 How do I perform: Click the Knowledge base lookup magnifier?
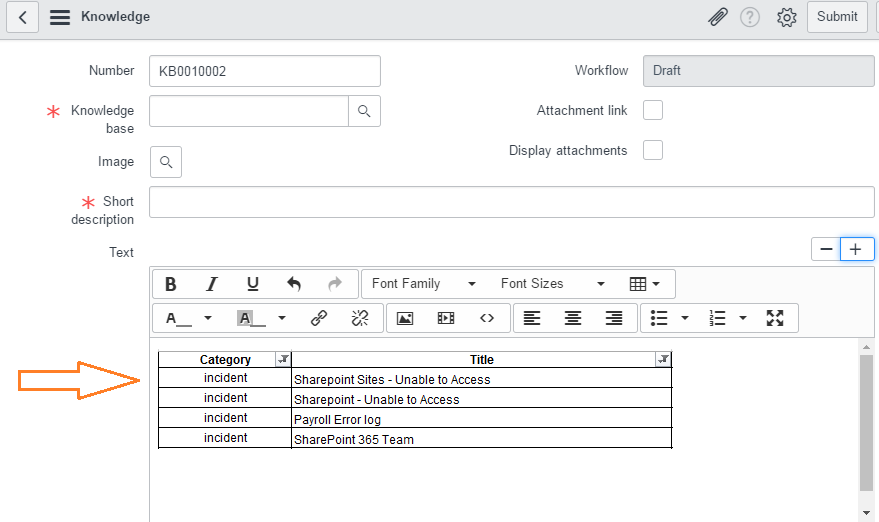[364, 111]
